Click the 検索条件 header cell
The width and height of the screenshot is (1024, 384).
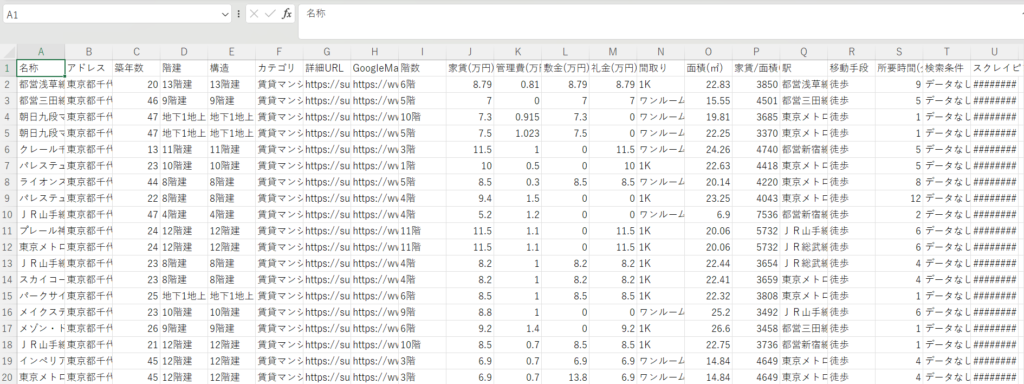(x=947, y=68)
